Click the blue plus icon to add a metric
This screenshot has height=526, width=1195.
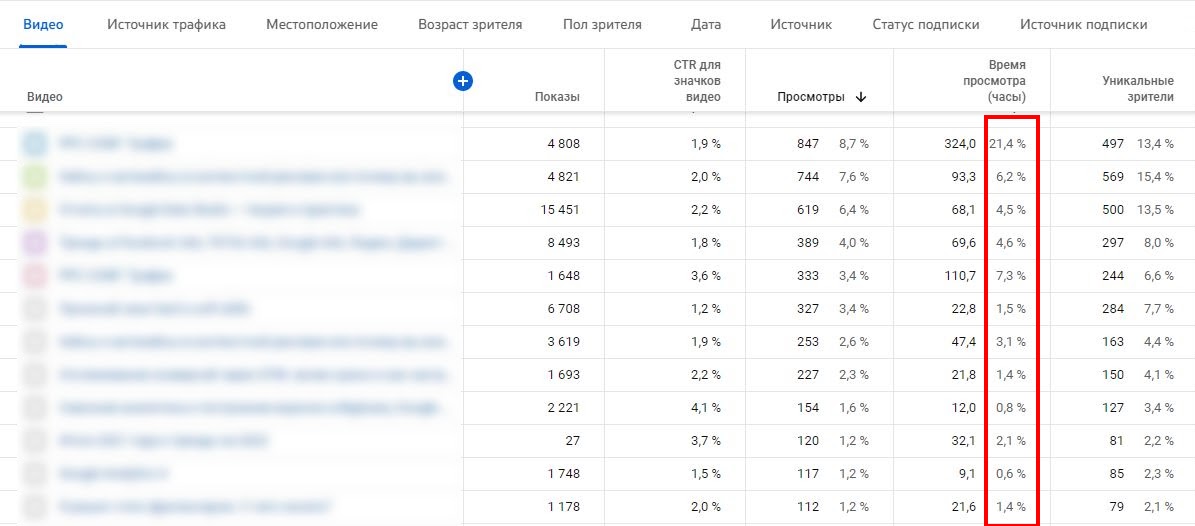pos(462,81)
